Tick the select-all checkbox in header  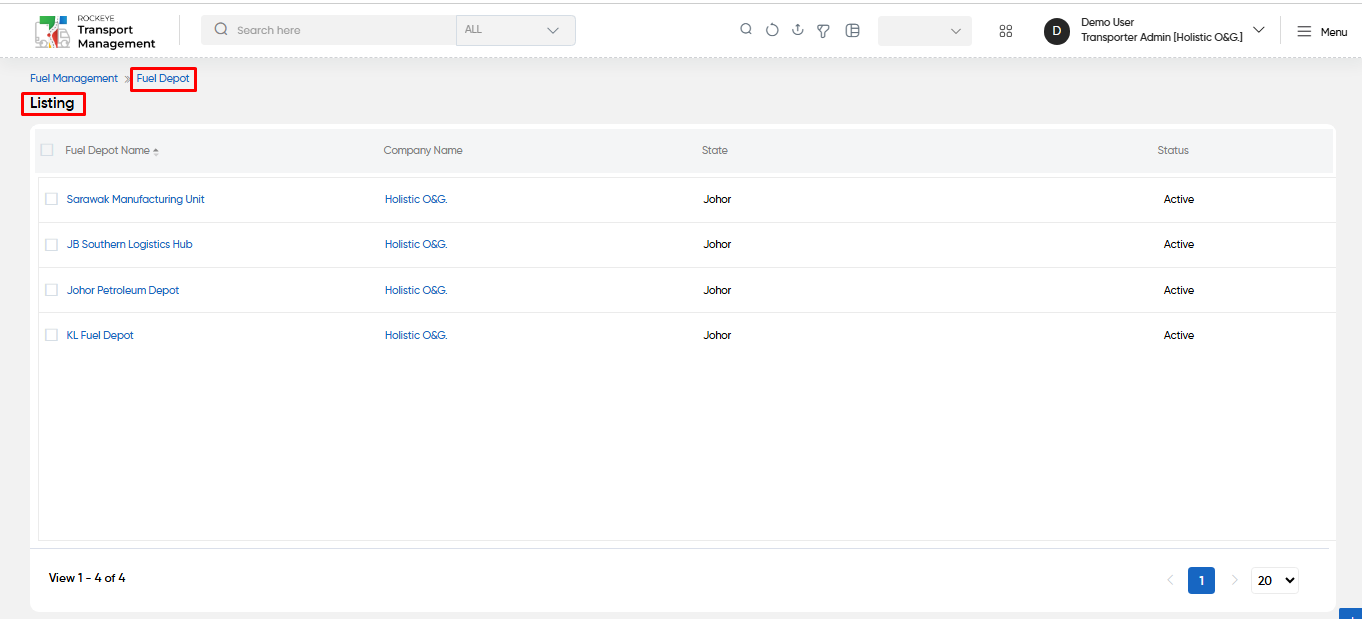47,150
